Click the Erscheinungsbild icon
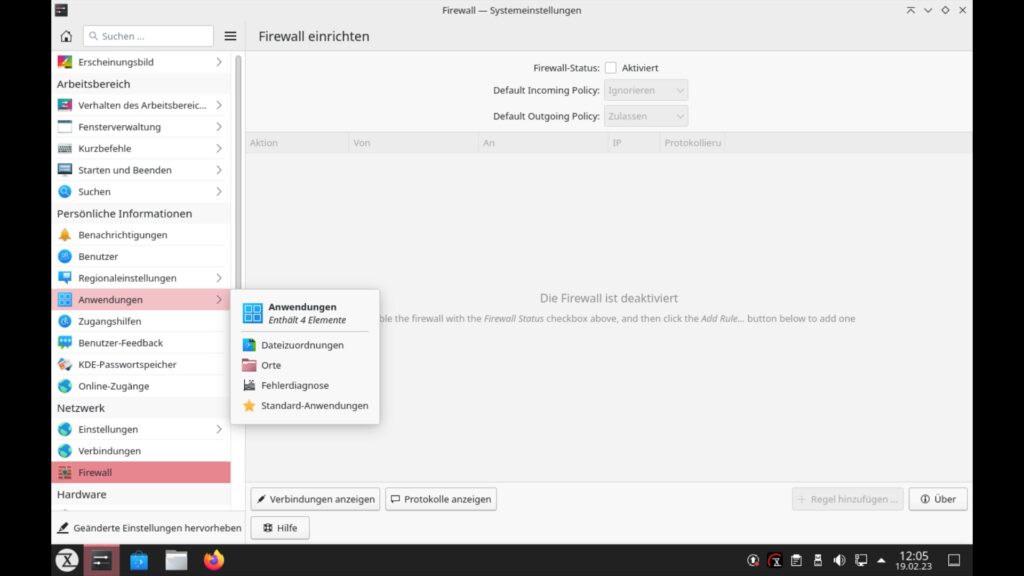Screen dimensions: 1024x576 (x=65, y=62)
